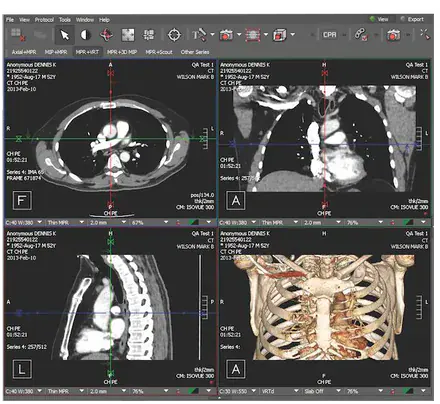Image resolution: width=440 pixels, height=404 pixels.
Task: Open the viewport layout grid tool
Action: (149, 35)
